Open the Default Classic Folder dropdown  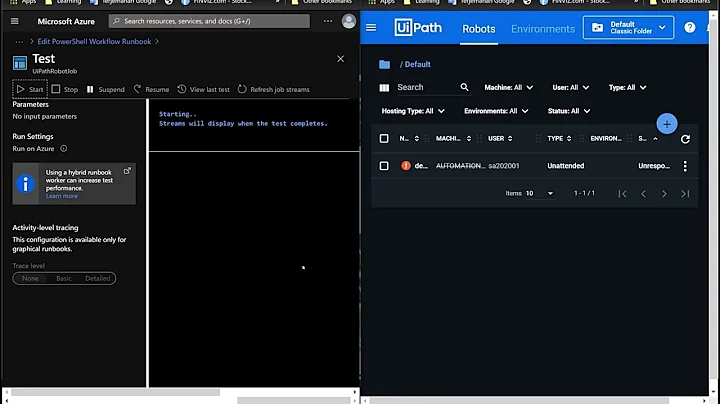pyautogui.click(x=628, y=28)
